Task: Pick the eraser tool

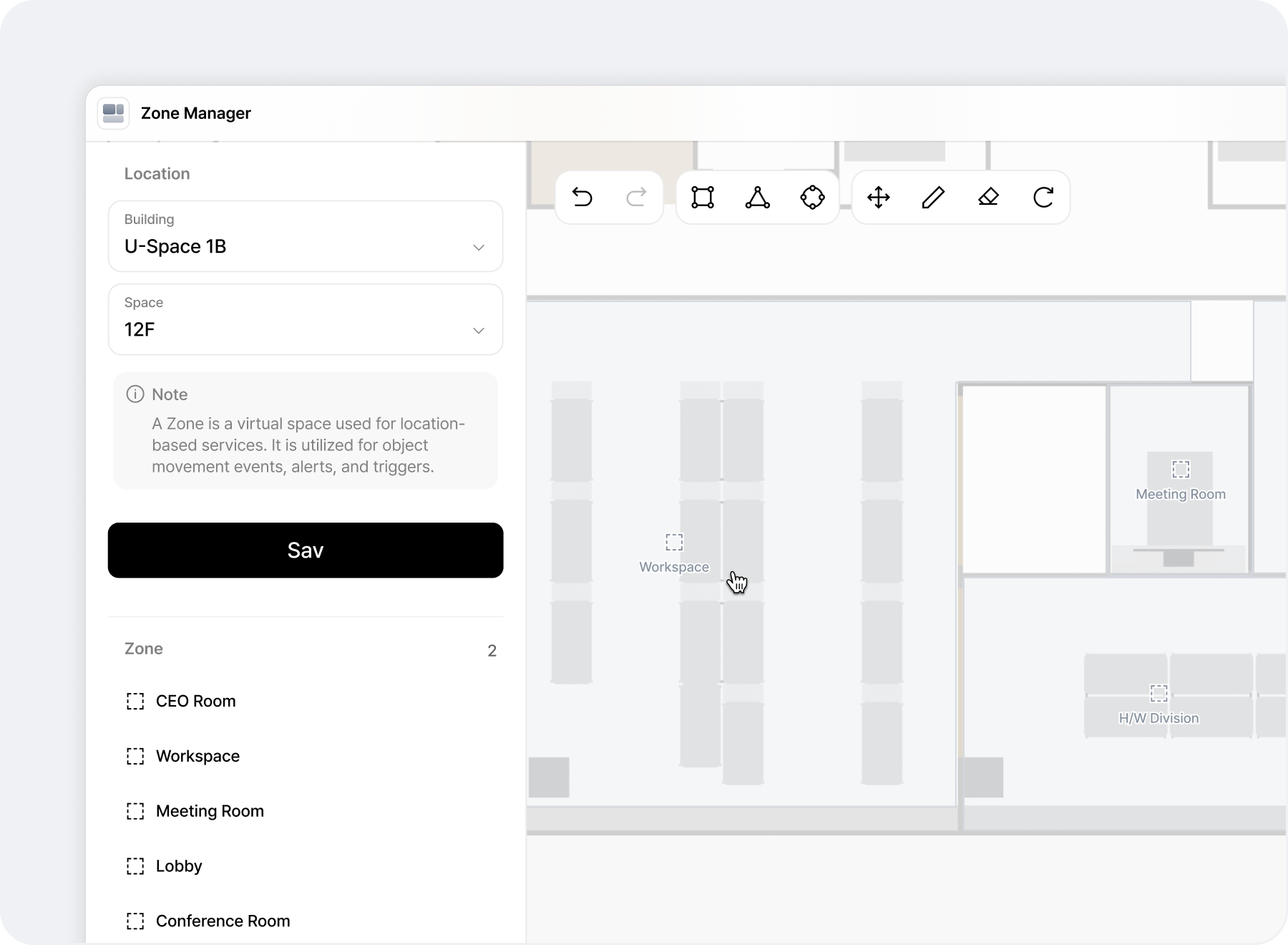Action: (988, 197)
